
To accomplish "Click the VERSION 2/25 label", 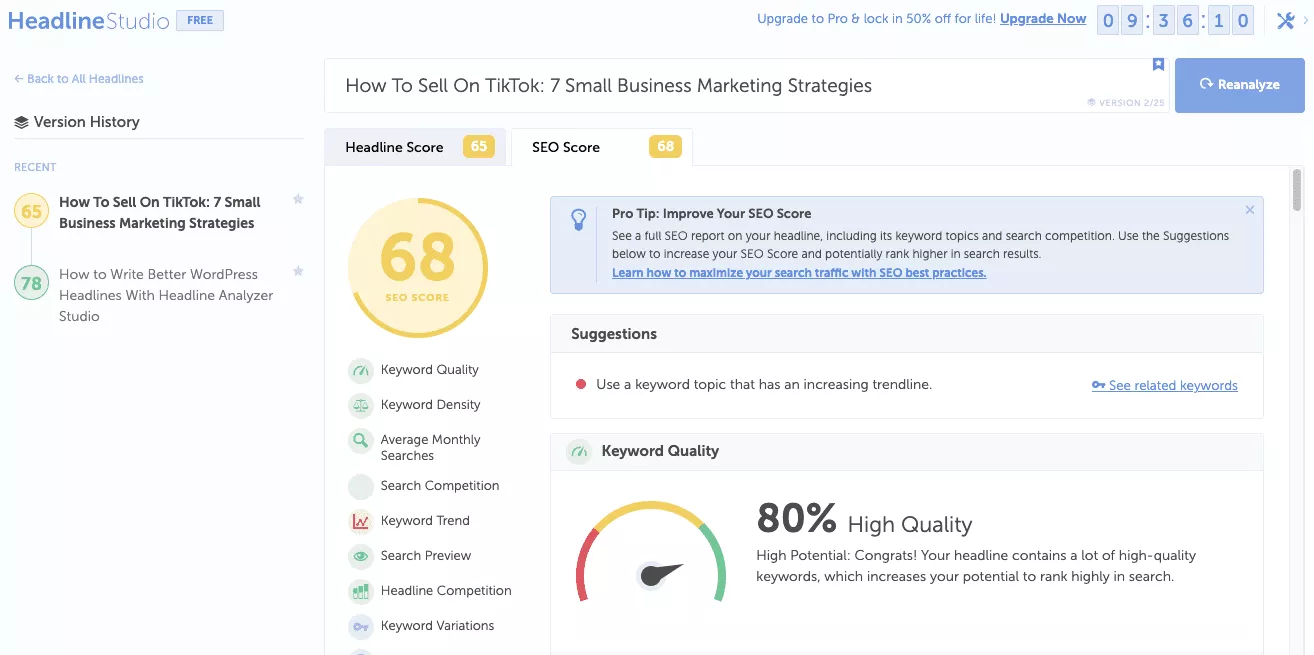I will 1126,103.
